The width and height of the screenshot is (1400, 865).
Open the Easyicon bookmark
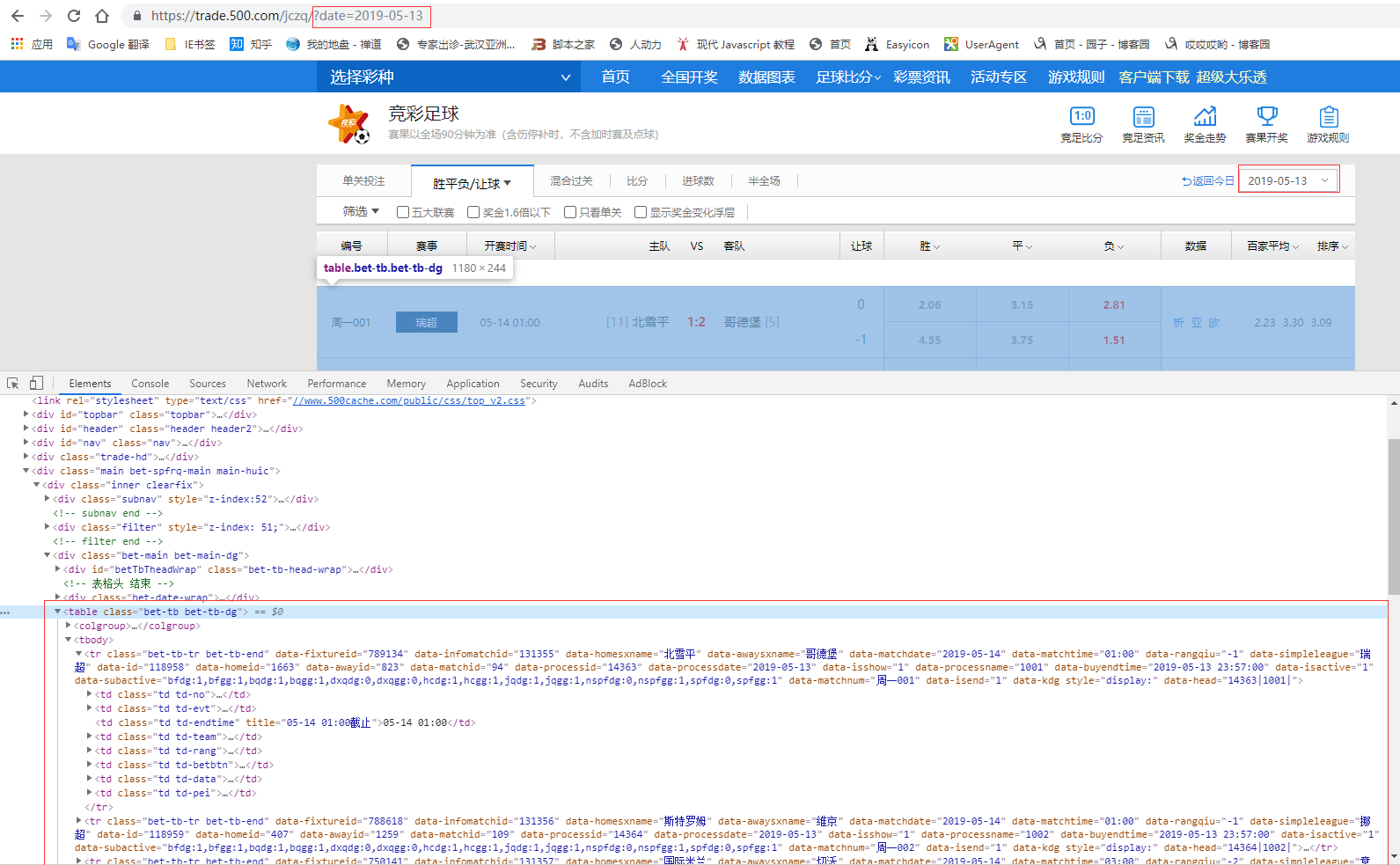897,44
